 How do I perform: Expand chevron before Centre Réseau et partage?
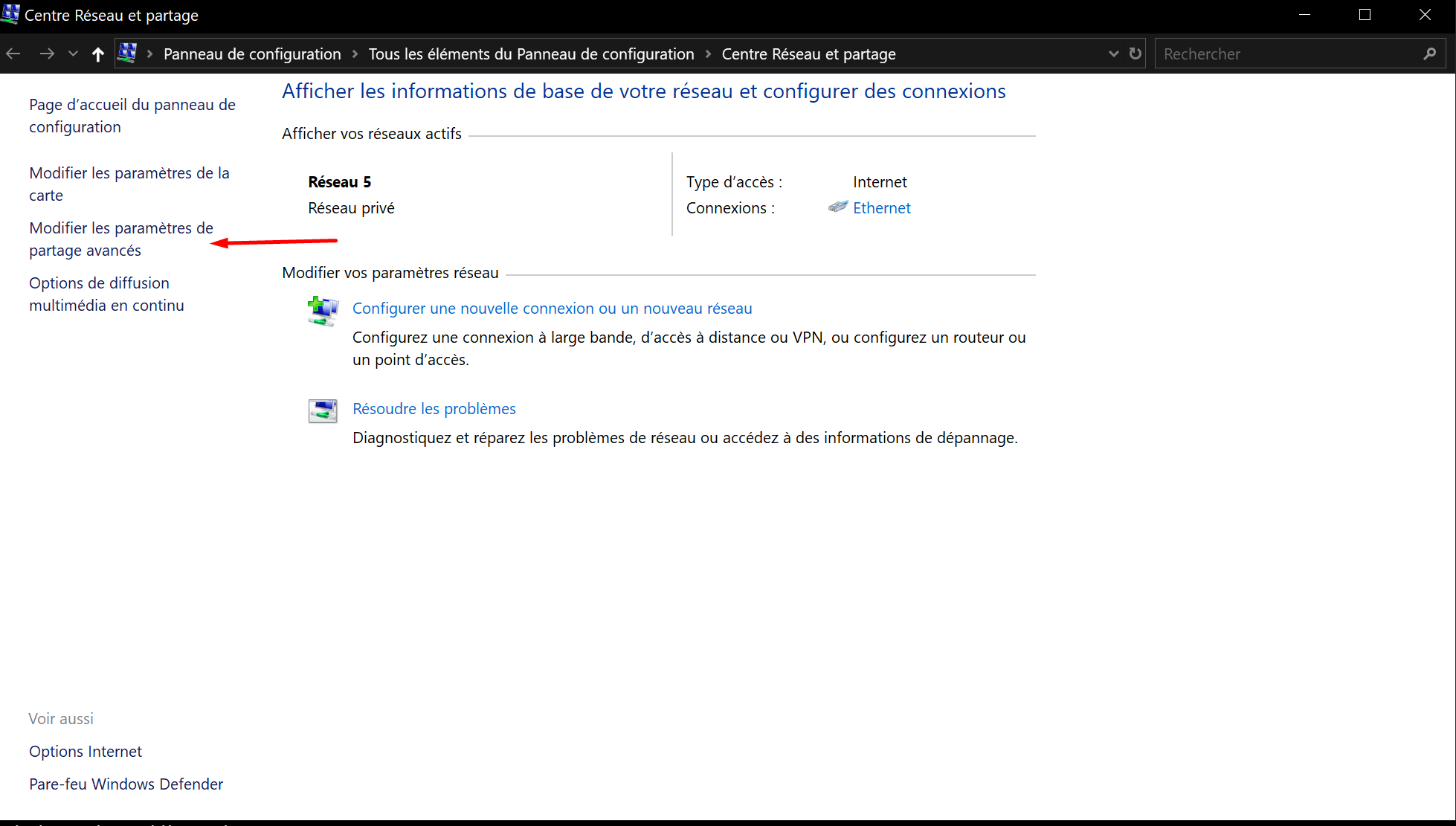(x=708, y=54)
